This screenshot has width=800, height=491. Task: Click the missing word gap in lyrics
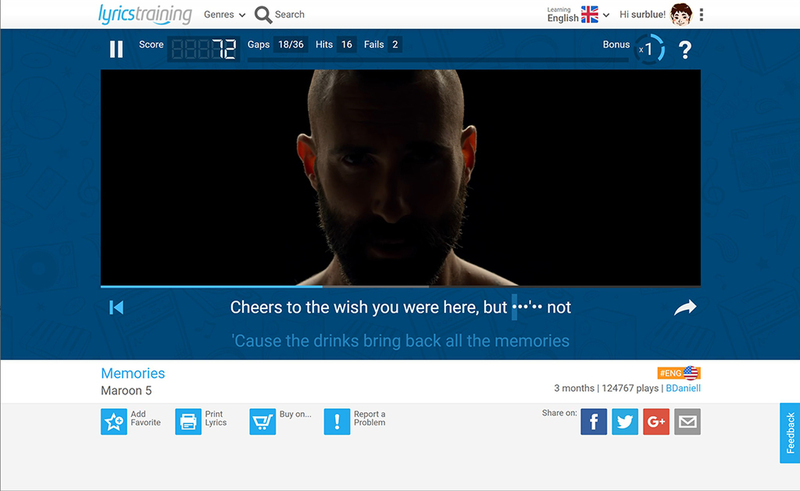[x=527, y=307]
